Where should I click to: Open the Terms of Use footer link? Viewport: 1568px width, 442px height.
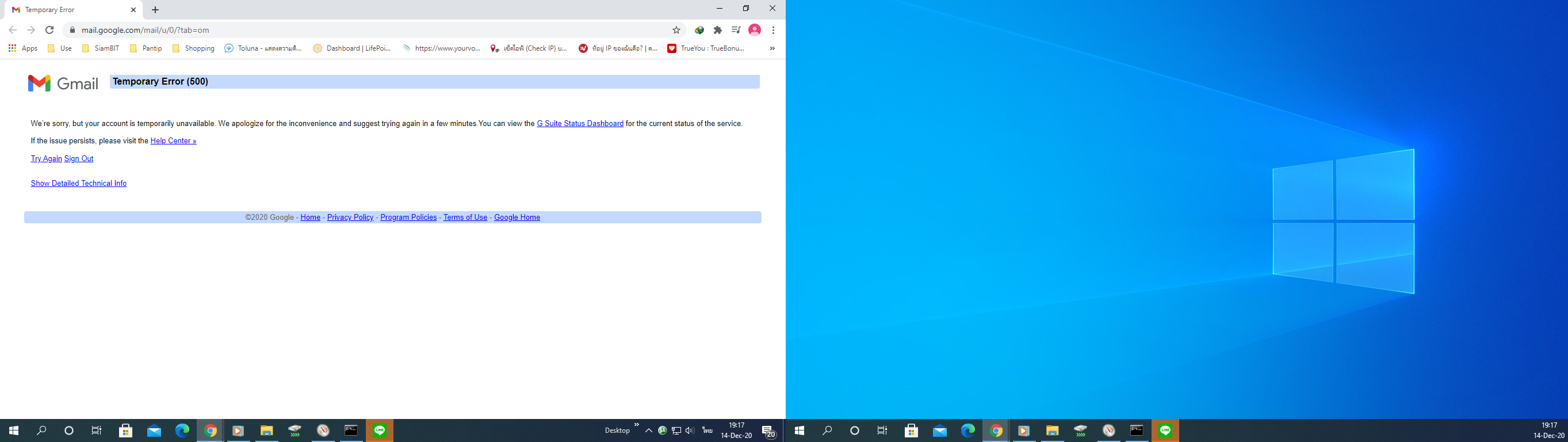coord(465,218)
